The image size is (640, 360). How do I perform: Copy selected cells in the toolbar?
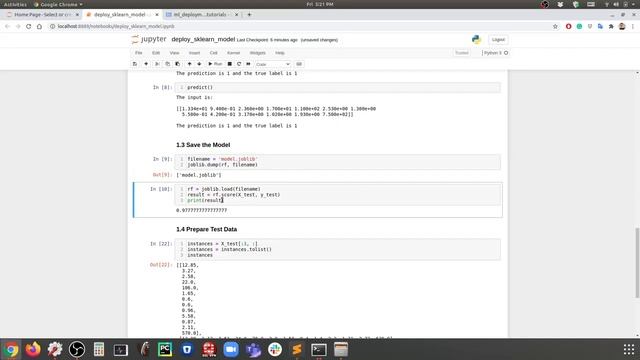167,64
